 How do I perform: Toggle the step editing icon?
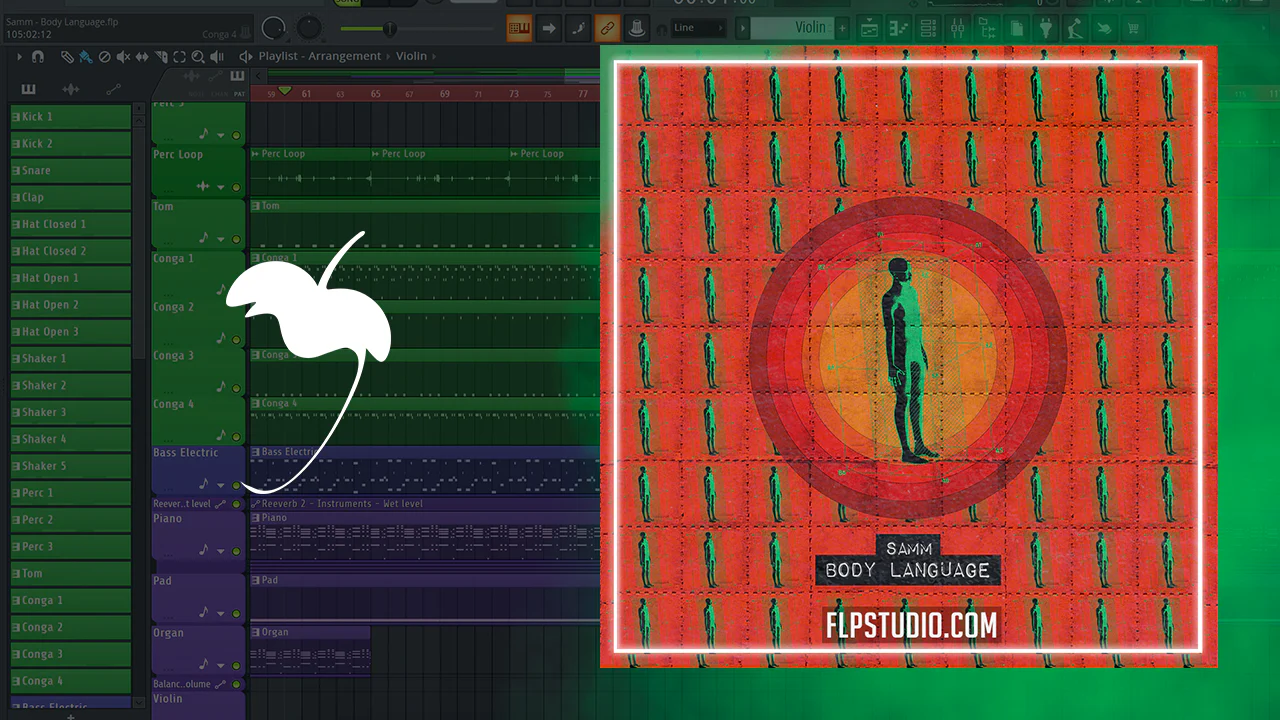578,28
